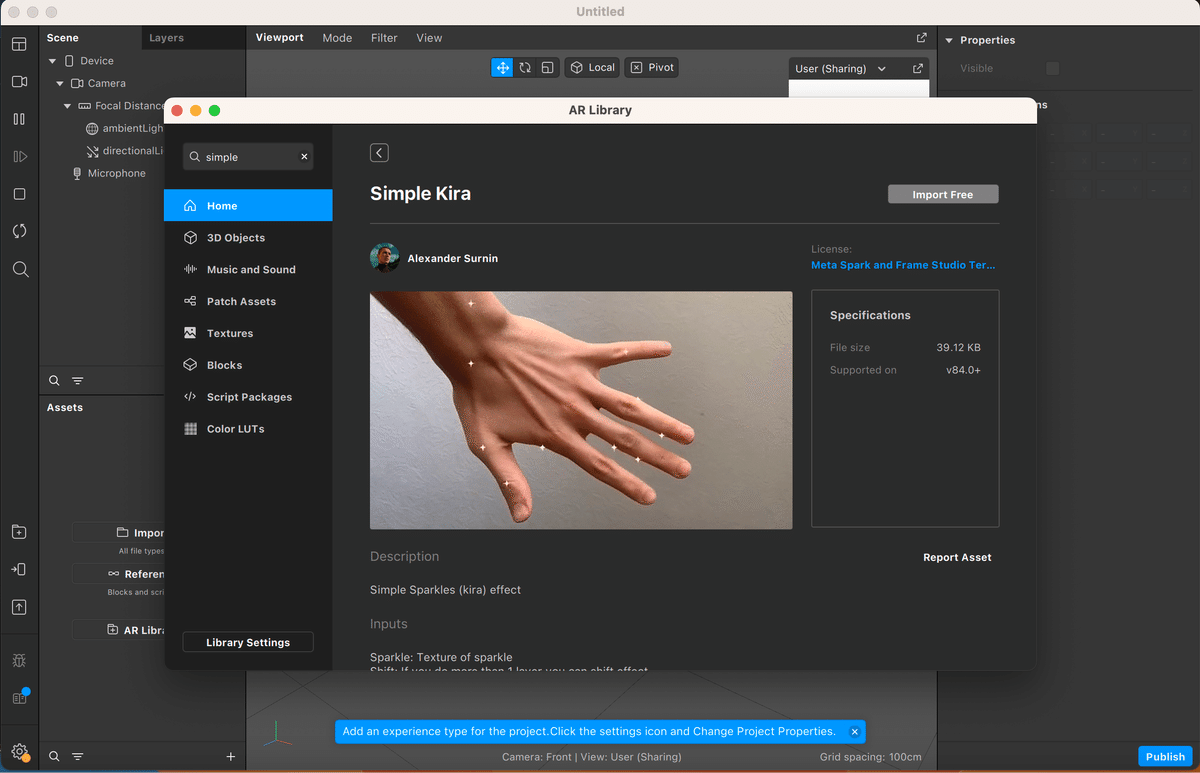Toggle the Local coordinates button

pos(592,67)
